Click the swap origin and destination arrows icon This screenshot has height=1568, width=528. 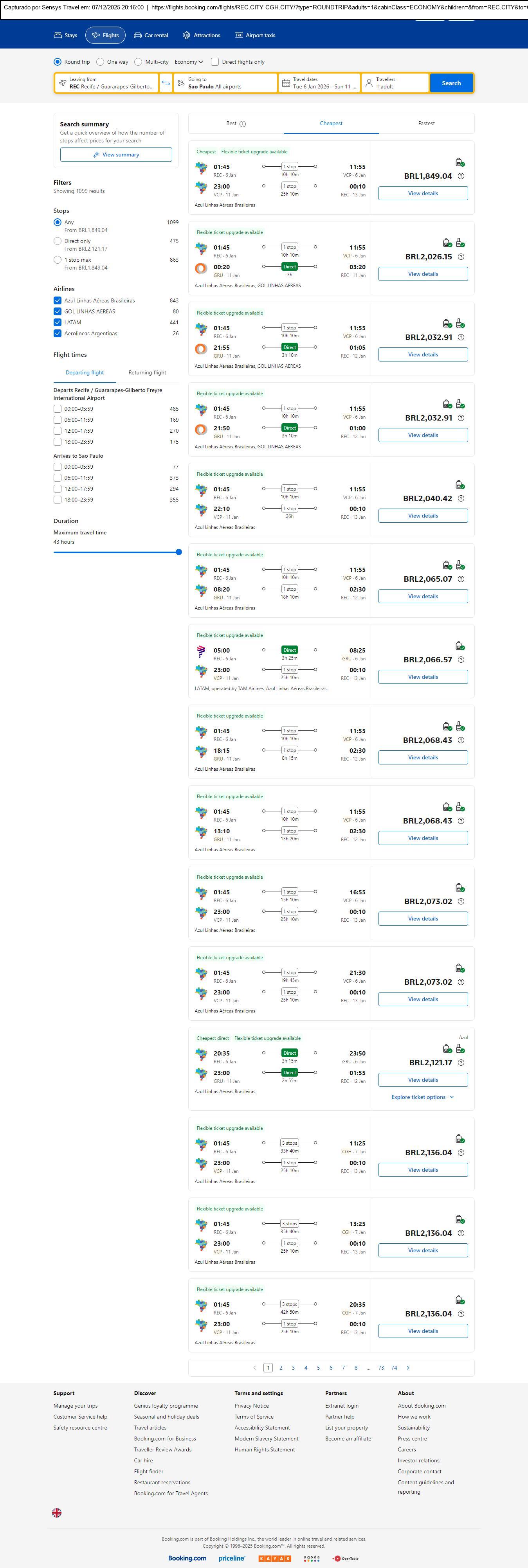point(166,83)
